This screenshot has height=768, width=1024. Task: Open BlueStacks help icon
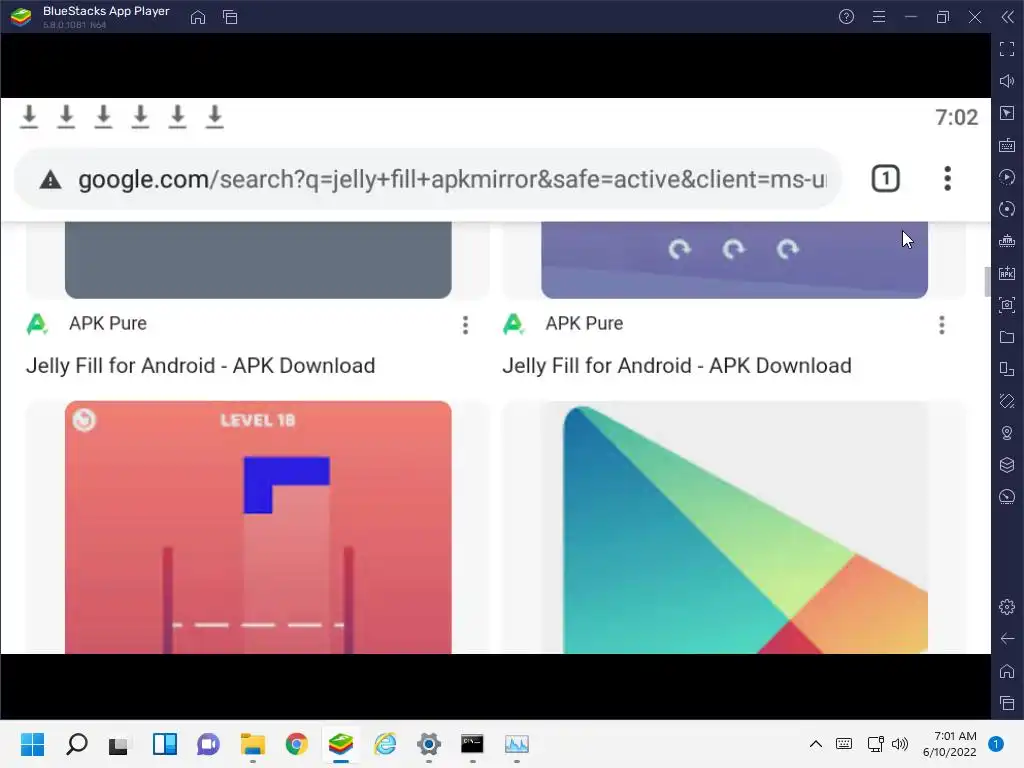click(x=846, y=17)
